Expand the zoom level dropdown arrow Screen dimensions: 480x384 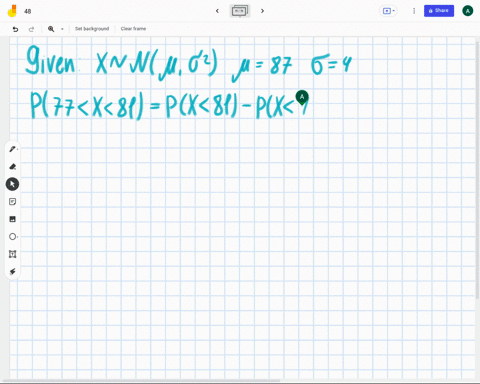pos(62,29)
